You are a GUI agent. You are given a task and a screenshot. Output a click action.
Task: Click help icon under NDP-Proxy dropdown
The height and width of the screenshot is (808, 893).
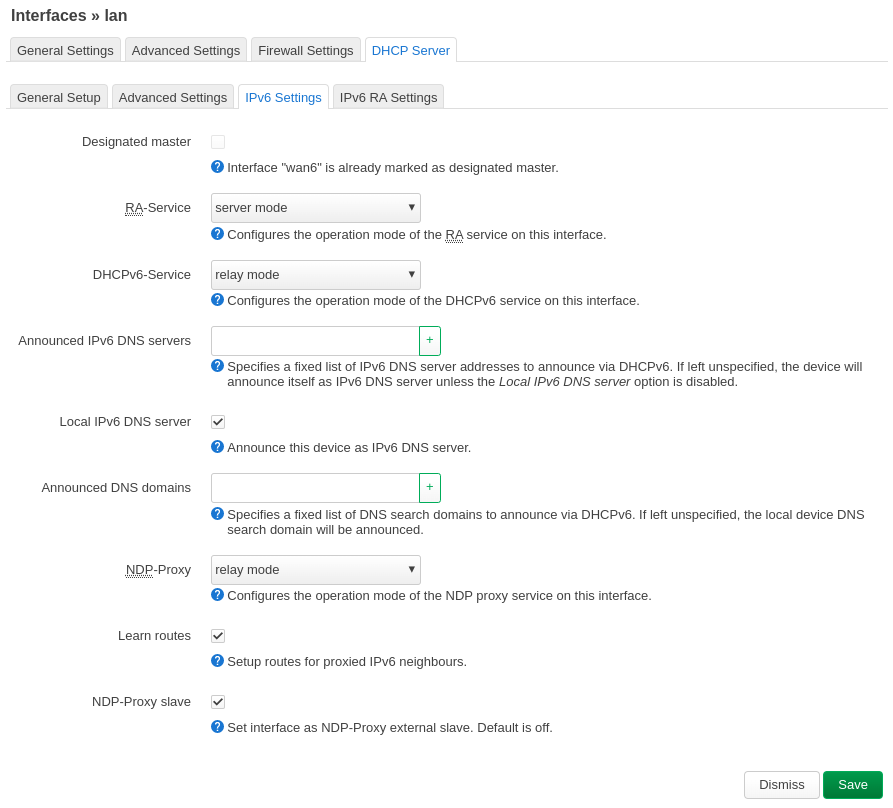[217, 594]
